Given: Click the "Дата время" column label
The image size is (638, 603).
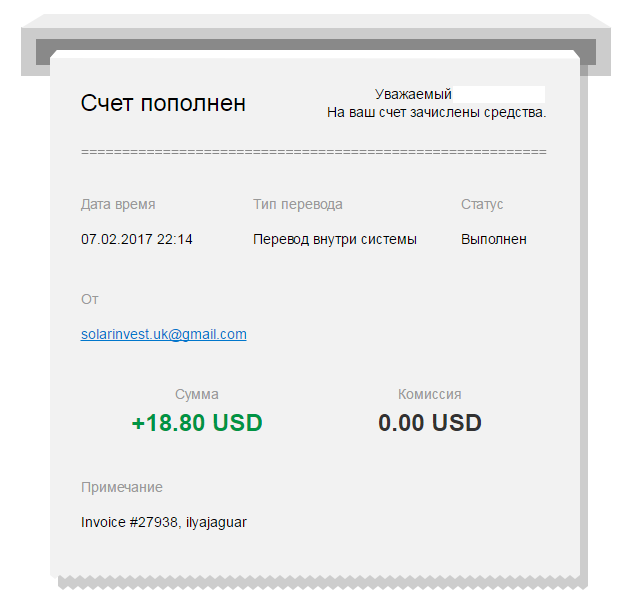Looking at the screenshot, I should (118, 204).
